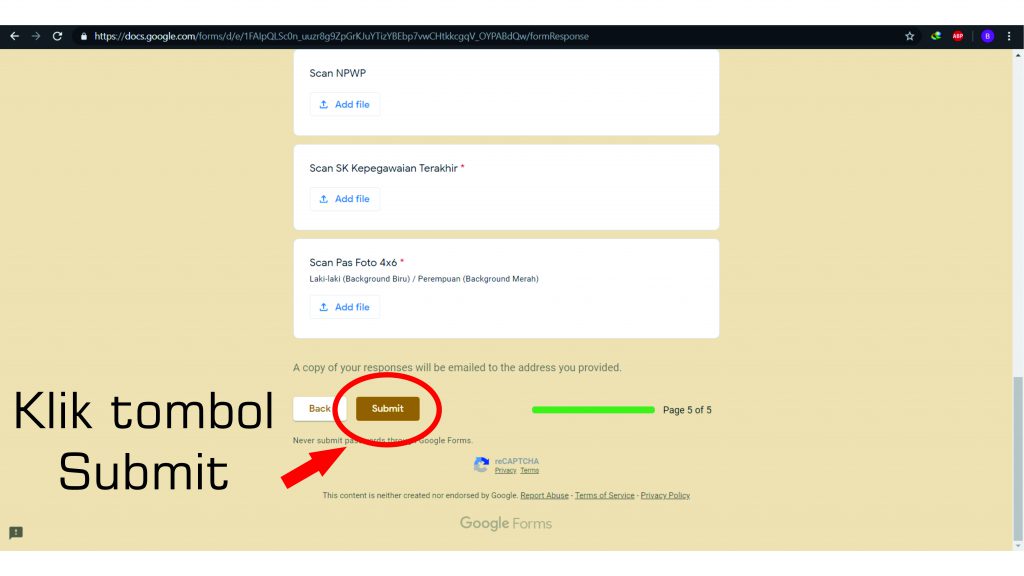Open the AdBlock Plus extension icon
The width and height of the screenshot is (1024, 576).
[958, 36]
